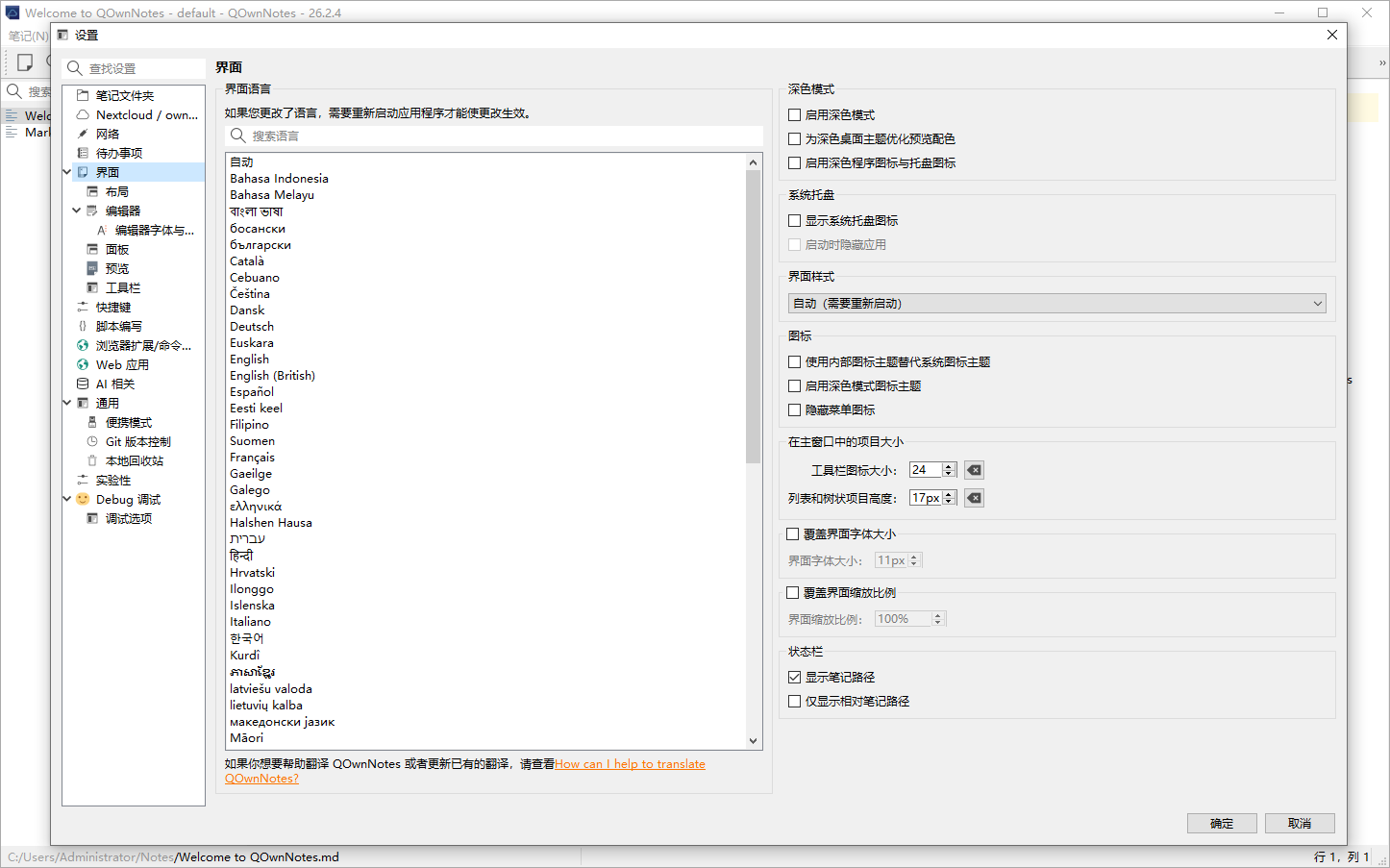1390x868 pixels.
Task: Select the Web 应用 settings icon
Action: (84, 364)
